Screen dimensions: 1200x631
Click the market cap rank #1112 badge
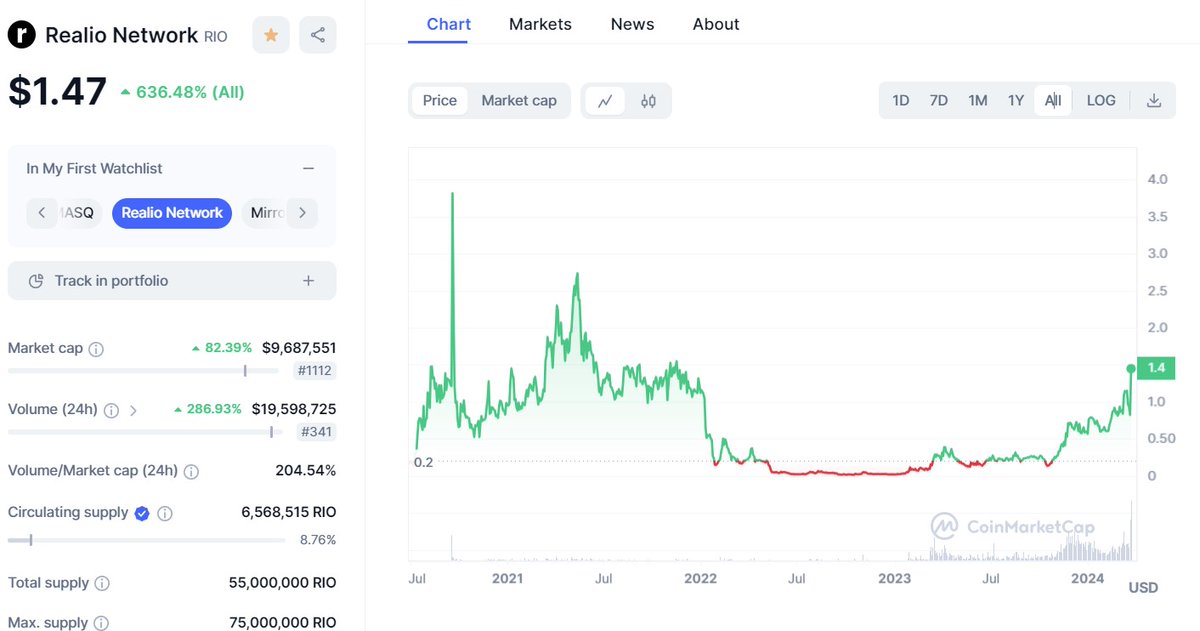[x=315, y=371]
